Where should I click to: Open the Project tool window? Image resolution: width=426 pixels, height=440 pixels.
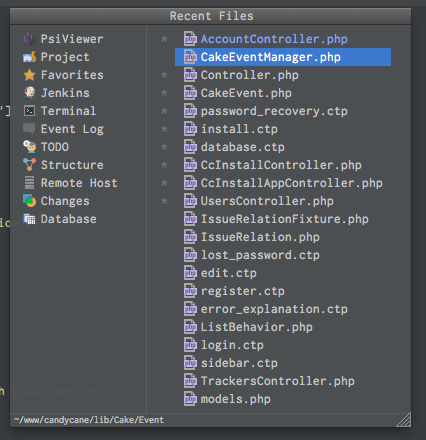(65, 57)
